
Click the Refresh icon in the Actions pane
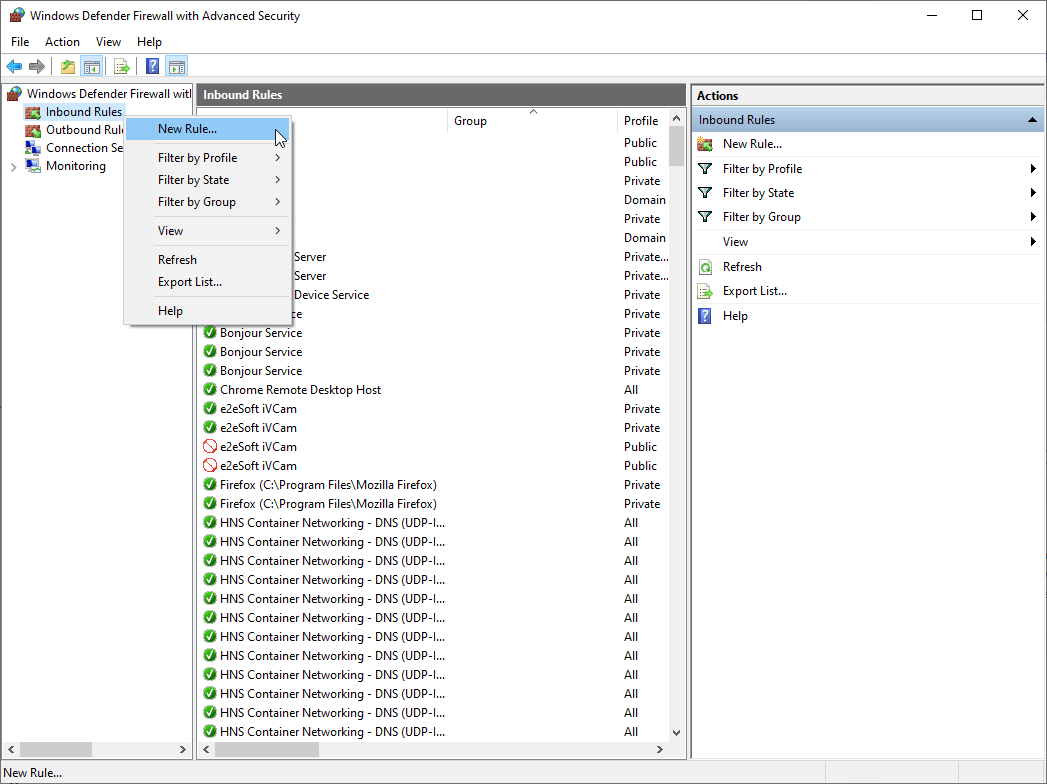[707, 266]
